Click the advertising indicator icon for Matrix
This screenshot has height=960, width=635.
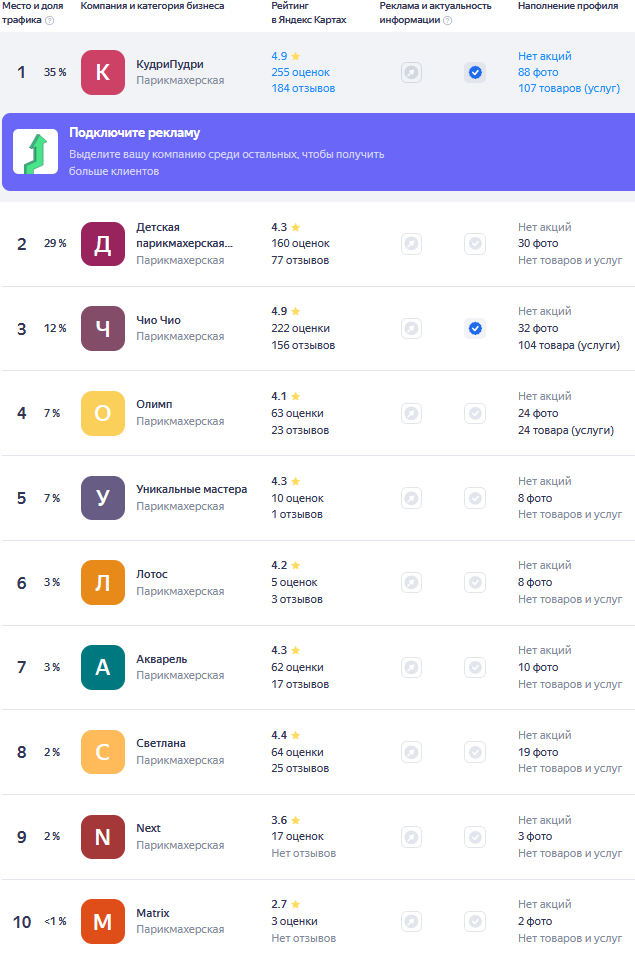[411, 921]
